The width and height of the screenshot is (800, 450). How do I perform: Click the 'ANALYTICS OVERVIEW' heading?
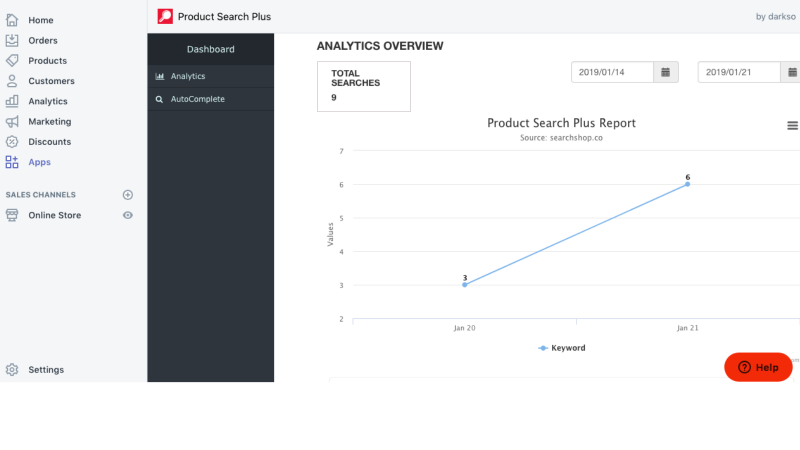click(380, 46)
